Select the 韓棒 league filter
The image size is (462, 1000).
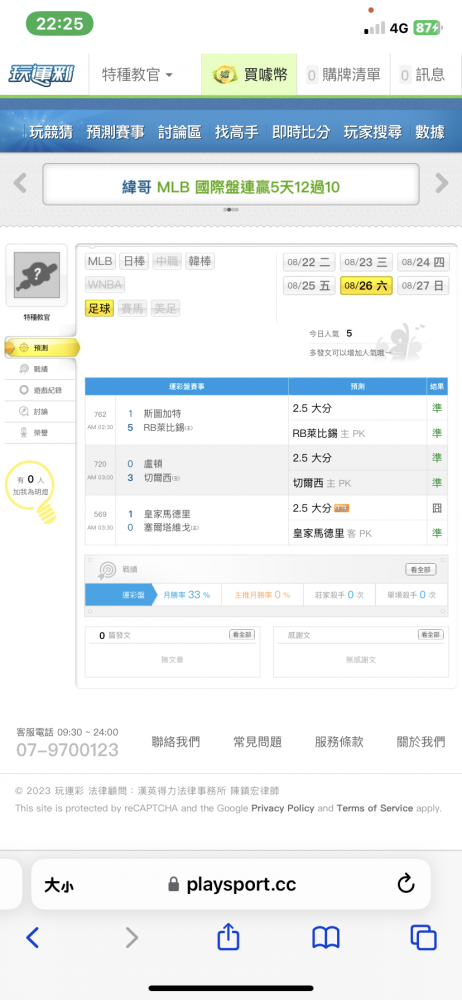(x=200, y=261)
